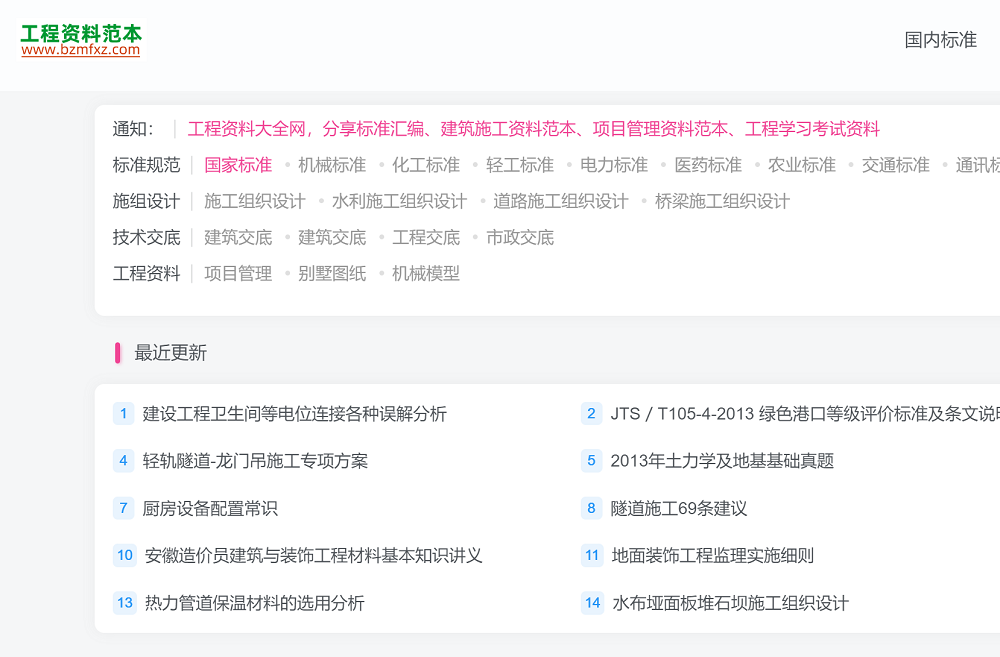1000x657 pixels.
Task: Open 项目管理 under 工程资料
Action: 238,273
